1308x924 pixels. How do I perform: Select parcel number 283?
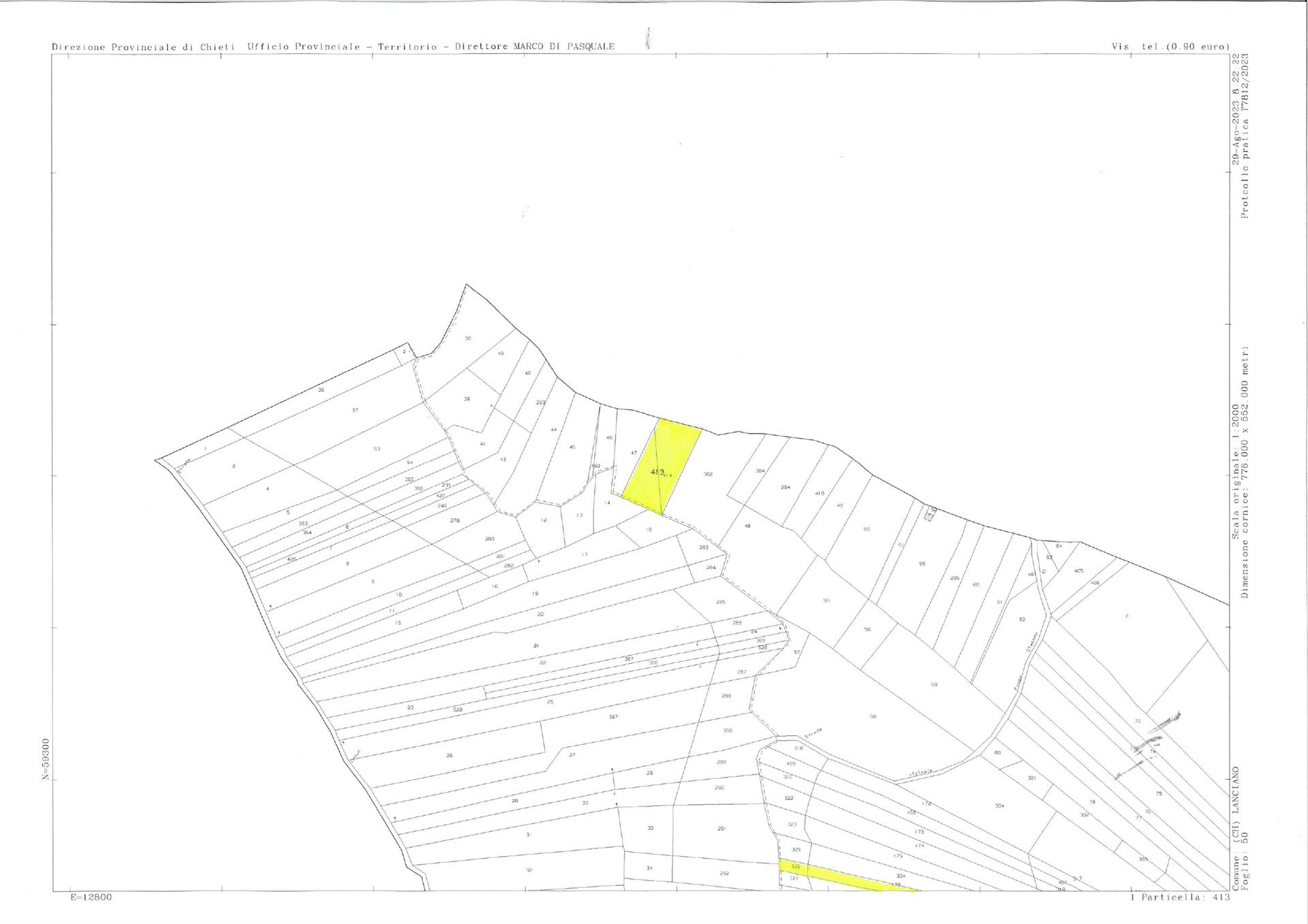pyautogui.click(x=704, y=547)
